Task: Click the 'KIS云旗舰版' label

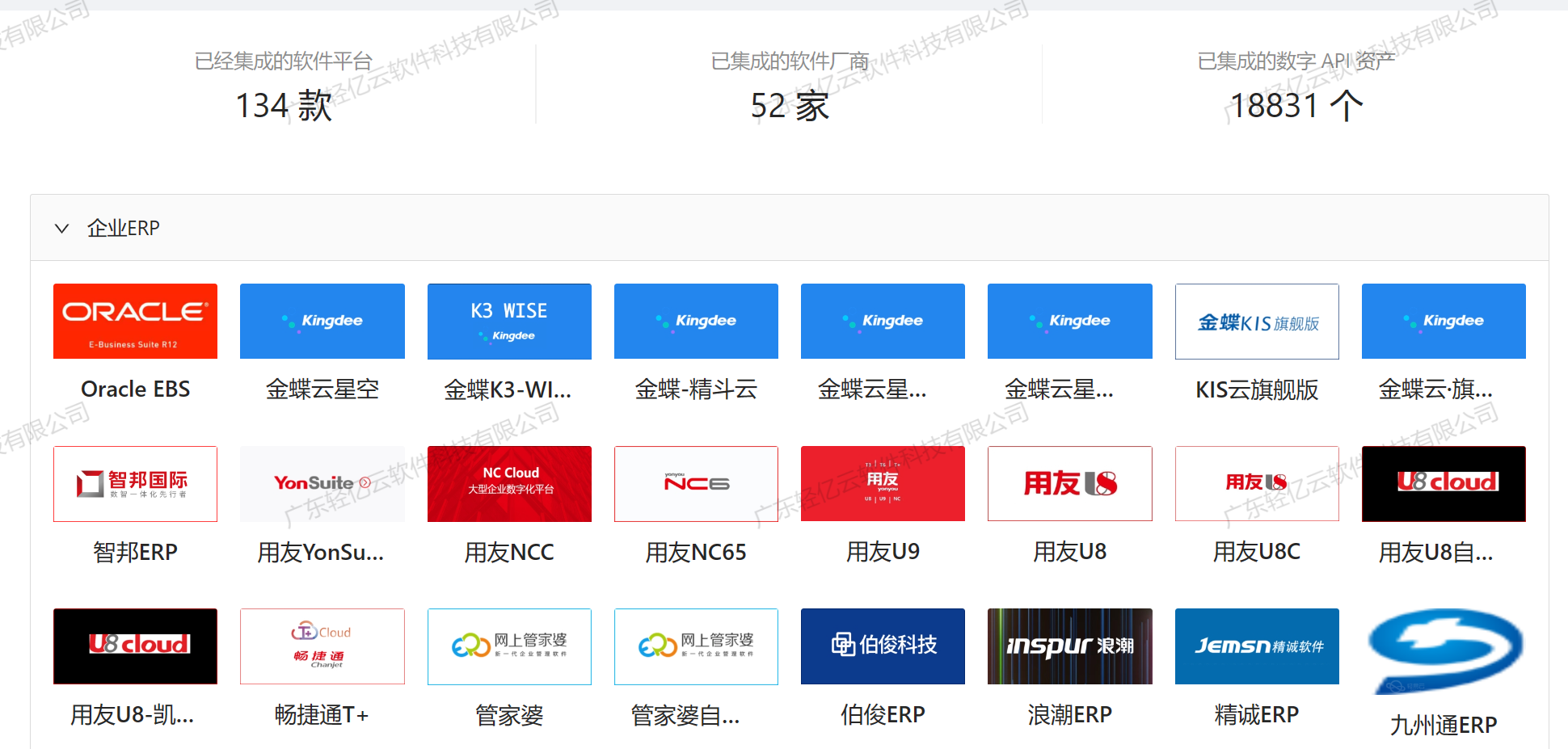Action: click(1257, 389)
